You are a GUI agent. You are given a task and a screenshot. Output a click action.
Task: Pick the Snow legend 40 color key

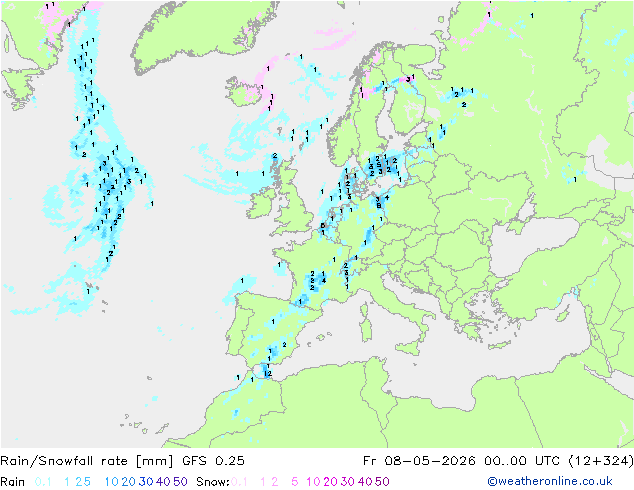365,482
